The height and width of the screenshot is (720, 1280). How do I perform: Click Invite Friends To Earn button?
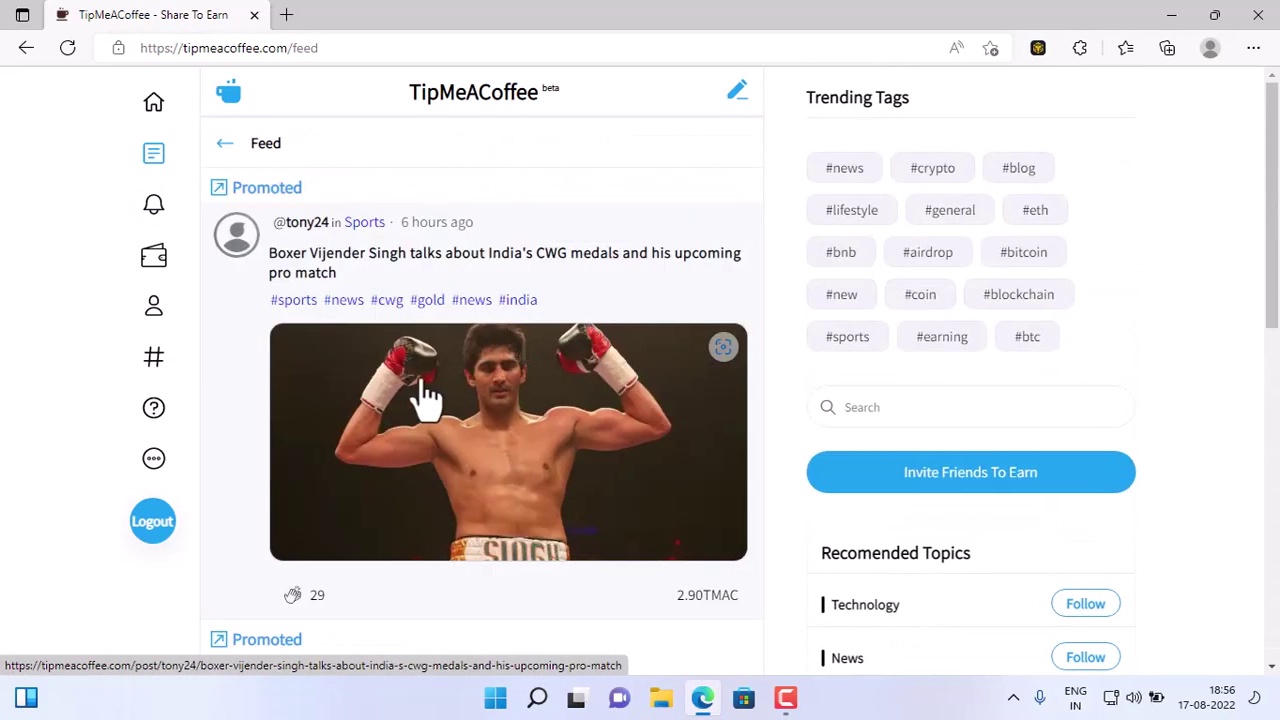971,472
